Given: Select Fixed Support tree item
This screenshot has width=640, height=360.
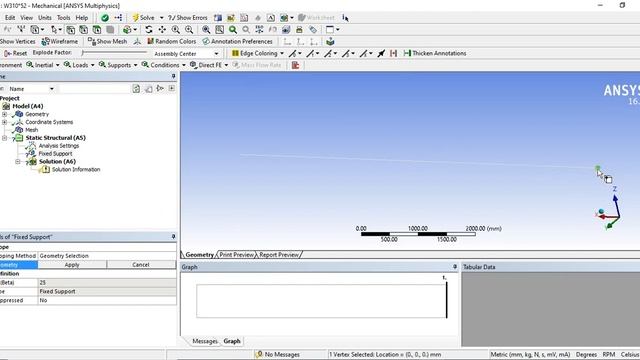Looking at the screenshot, I should pyautogui.click(x=55, y=154).
